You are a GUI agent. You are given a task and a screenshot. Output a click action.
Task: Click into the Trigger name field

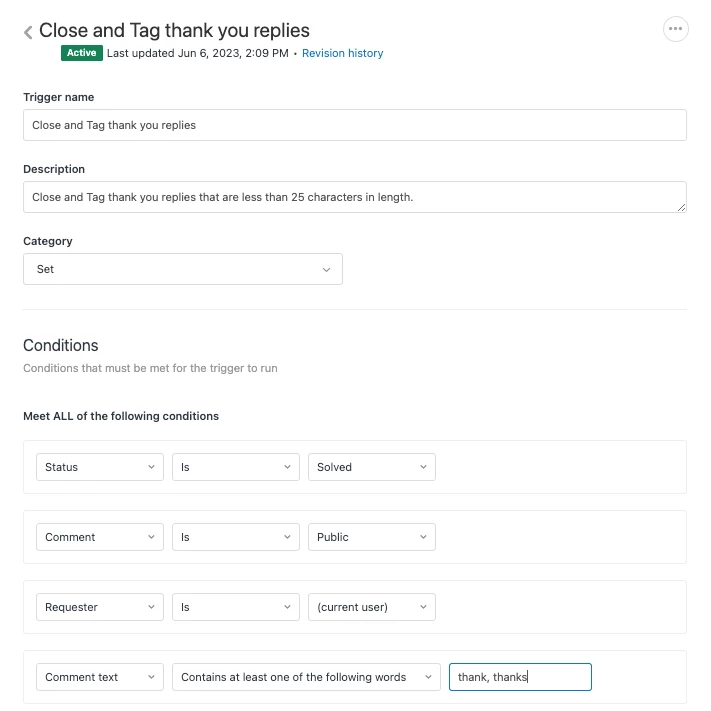[x=354, y=125]
